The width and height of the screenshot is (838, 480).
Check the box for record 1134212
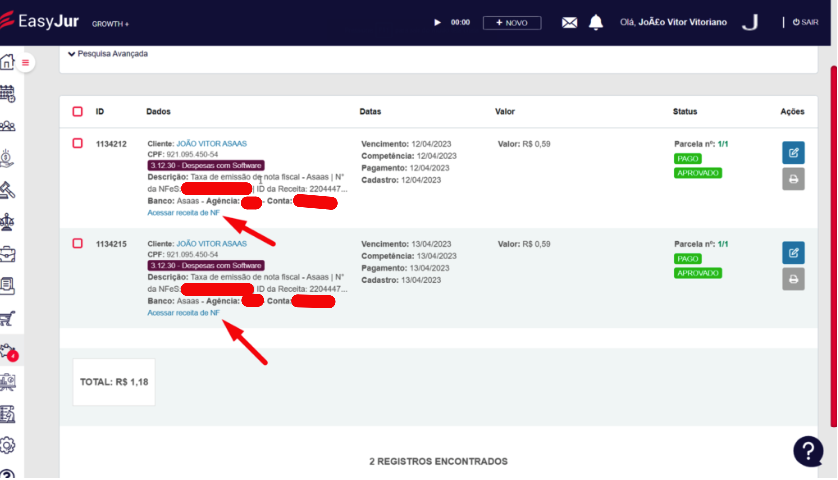pyautogui.click(x=77, y=143)
